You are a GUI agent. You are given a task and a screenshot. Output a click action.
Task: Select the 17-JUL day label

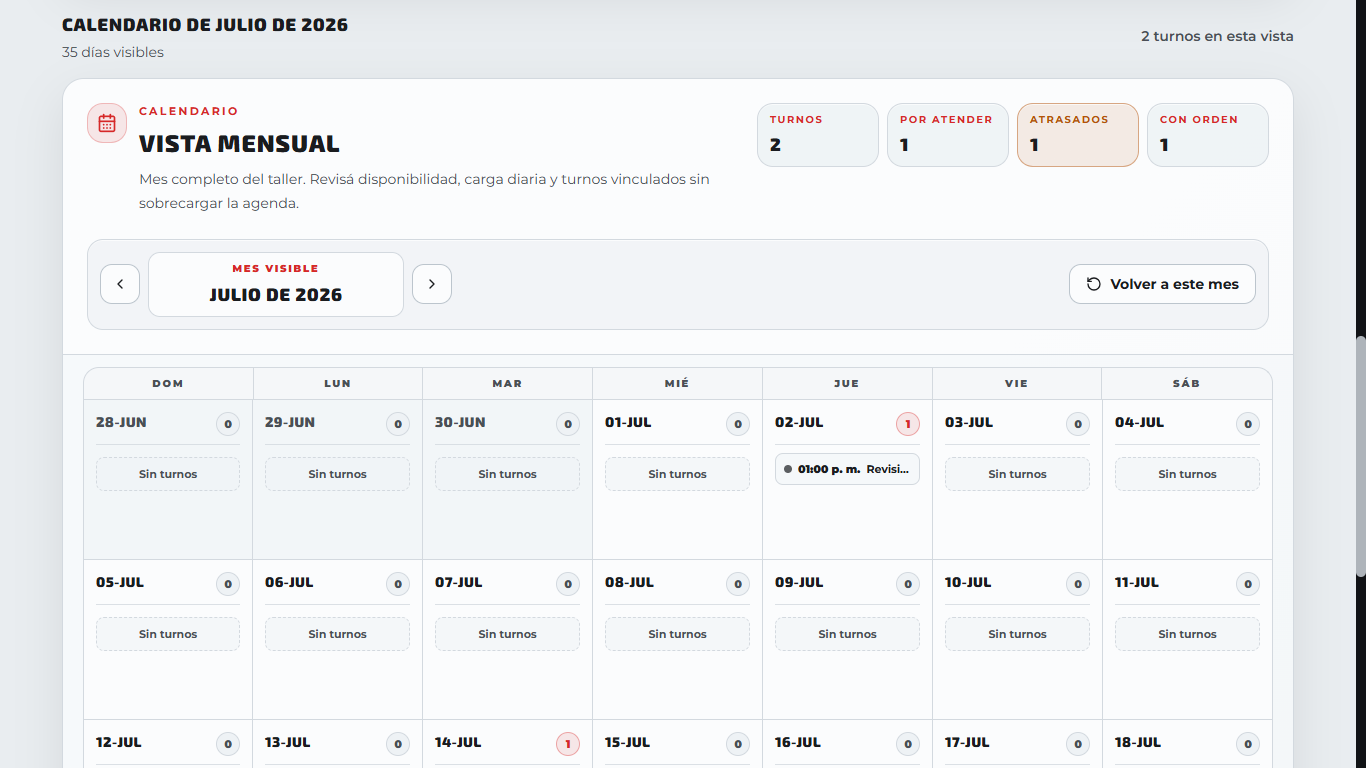click(x=967, y=742)
